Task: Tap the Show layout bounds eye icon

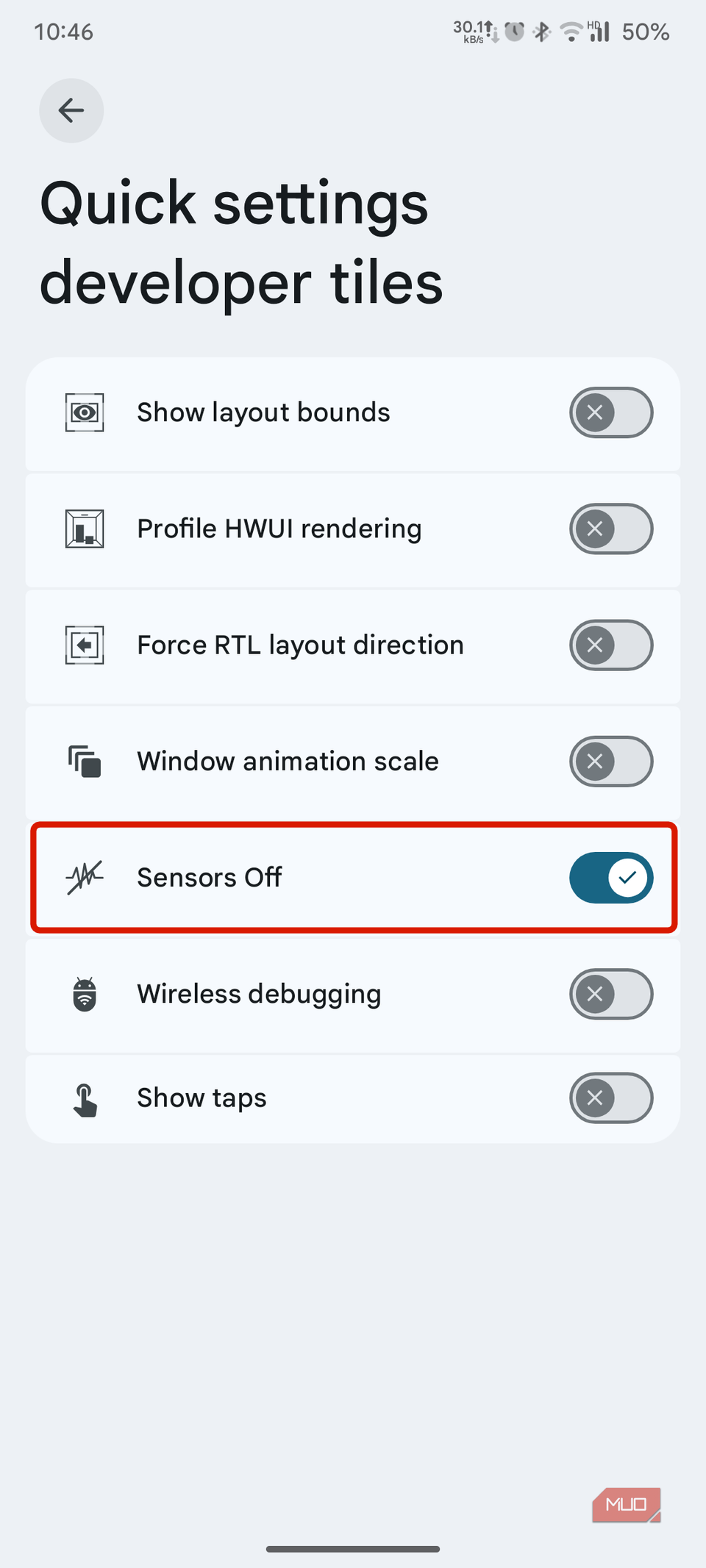Action: (x=85, y=412)
